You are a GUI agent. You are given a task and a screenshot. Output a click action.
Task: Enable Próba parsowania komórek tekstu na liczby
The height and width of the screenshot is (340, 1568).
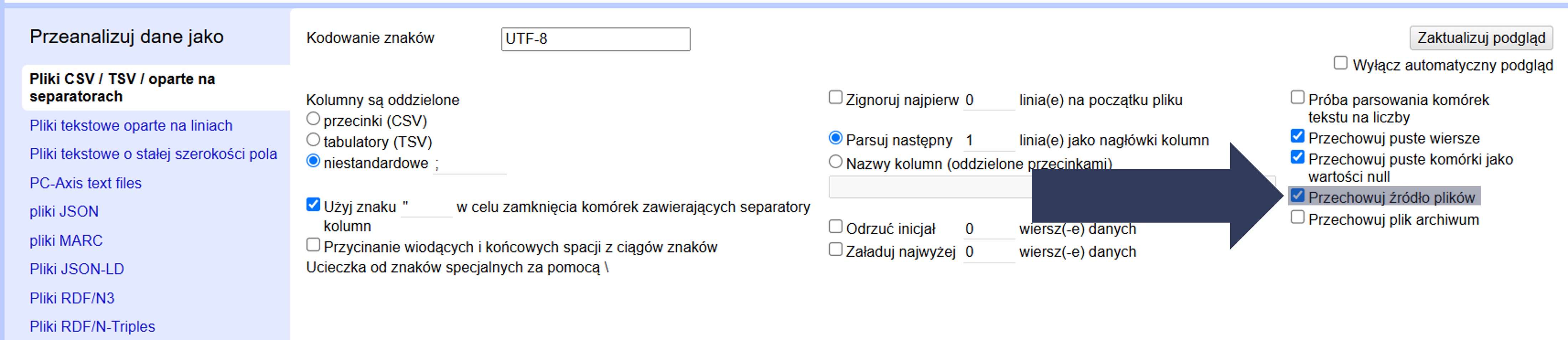(x=1297, y=98)
